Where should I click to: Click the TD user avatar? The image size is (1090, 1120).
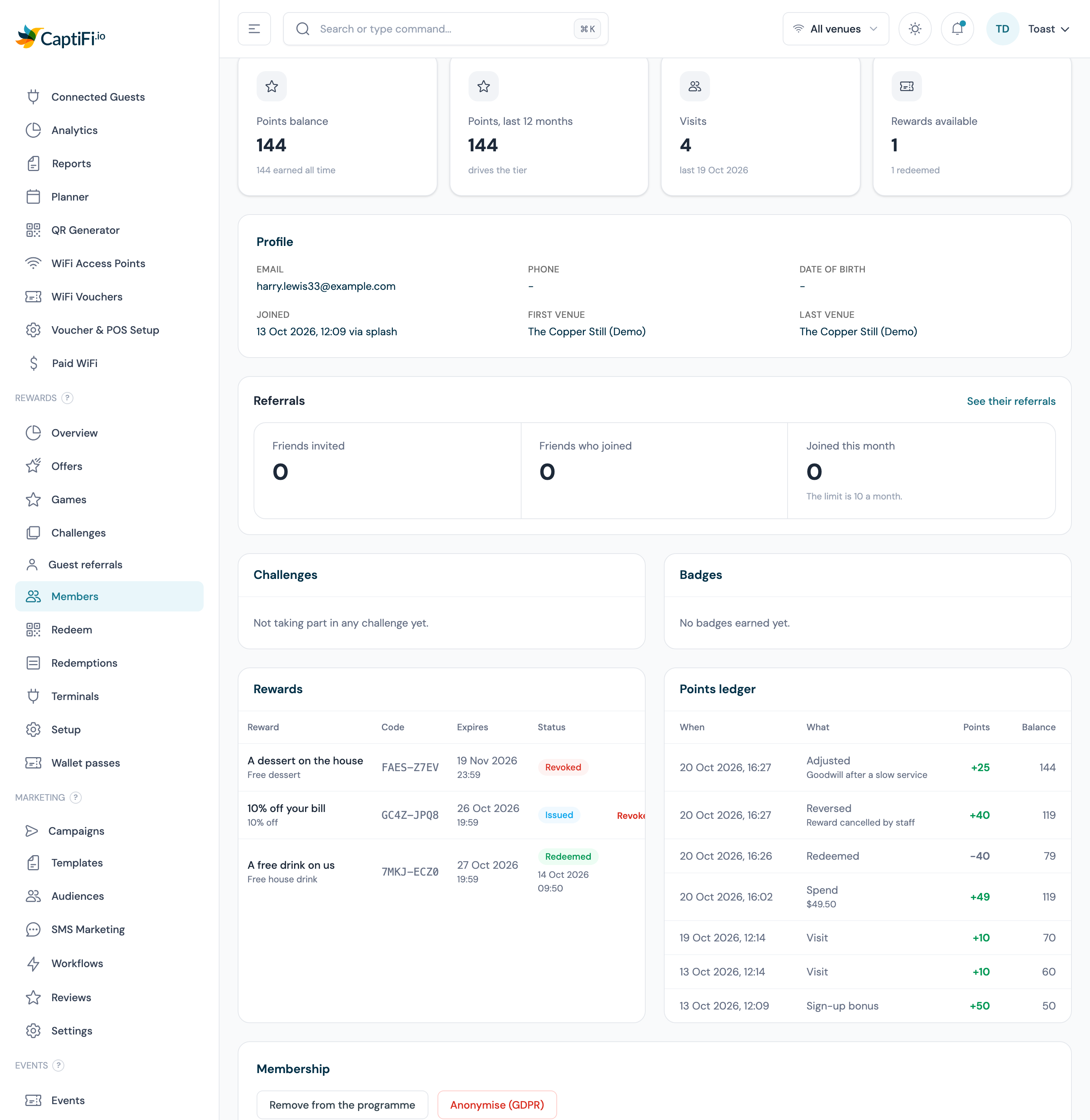point(1003,29)
